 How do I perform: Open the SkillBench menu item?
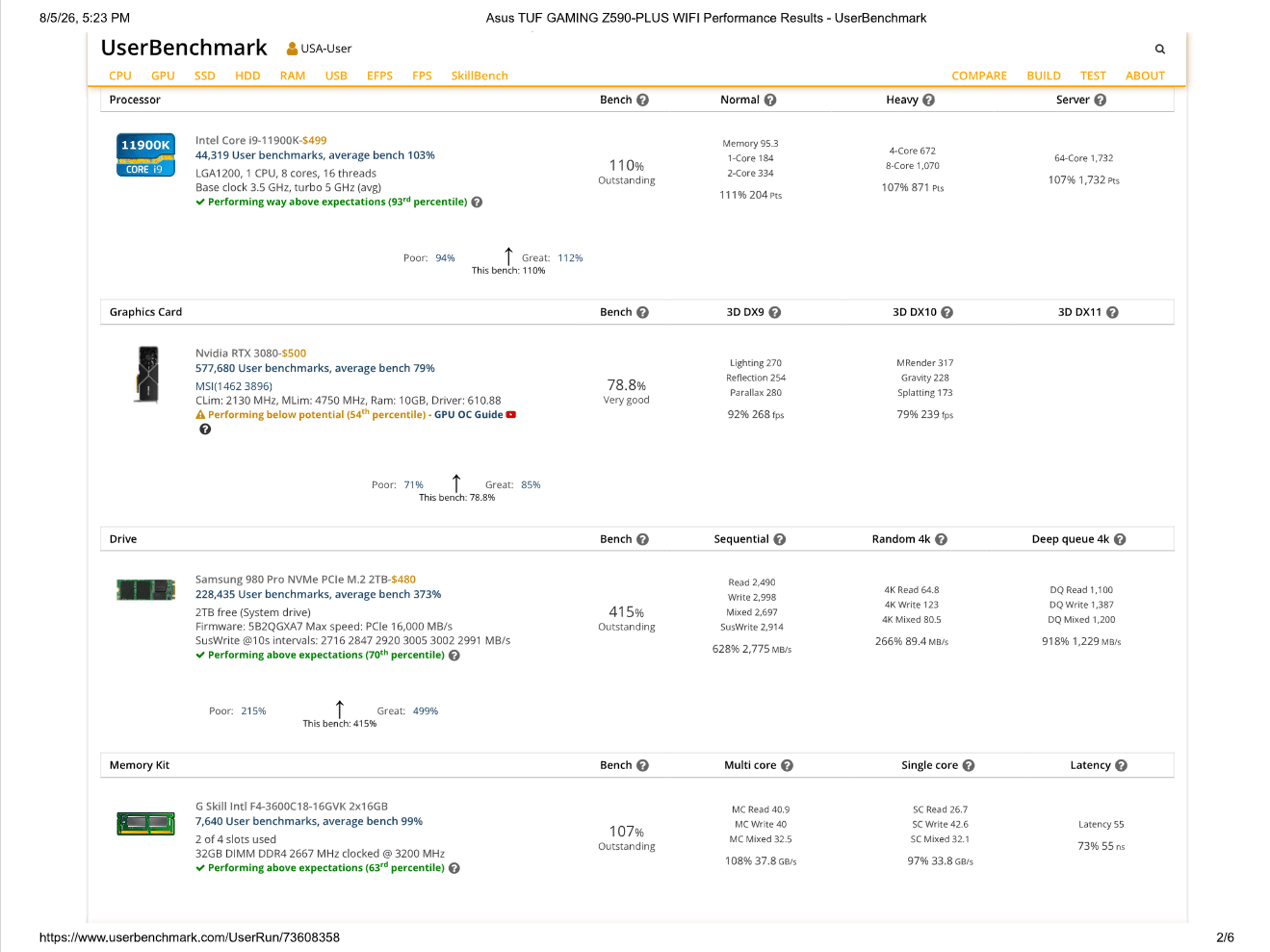(479, 76)
